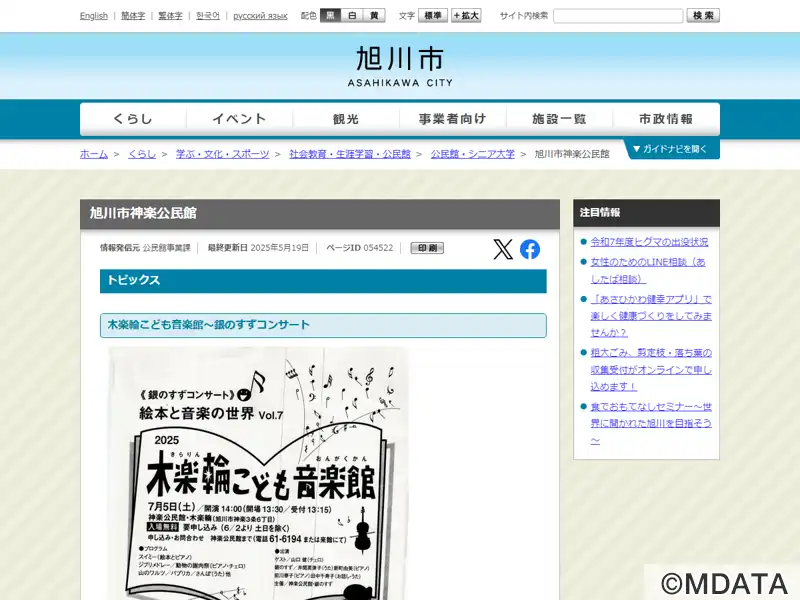Viewport: 800px width, 600px height.
Task: Click the ページID 054522 text
Action: pos(360,248)
